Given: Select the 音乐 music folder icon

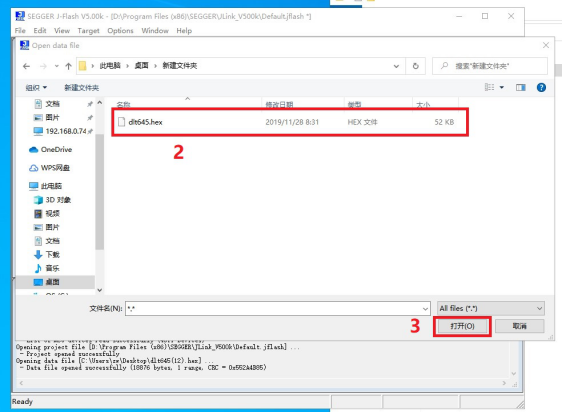Looking at the screenshot, I should (38, 268).
